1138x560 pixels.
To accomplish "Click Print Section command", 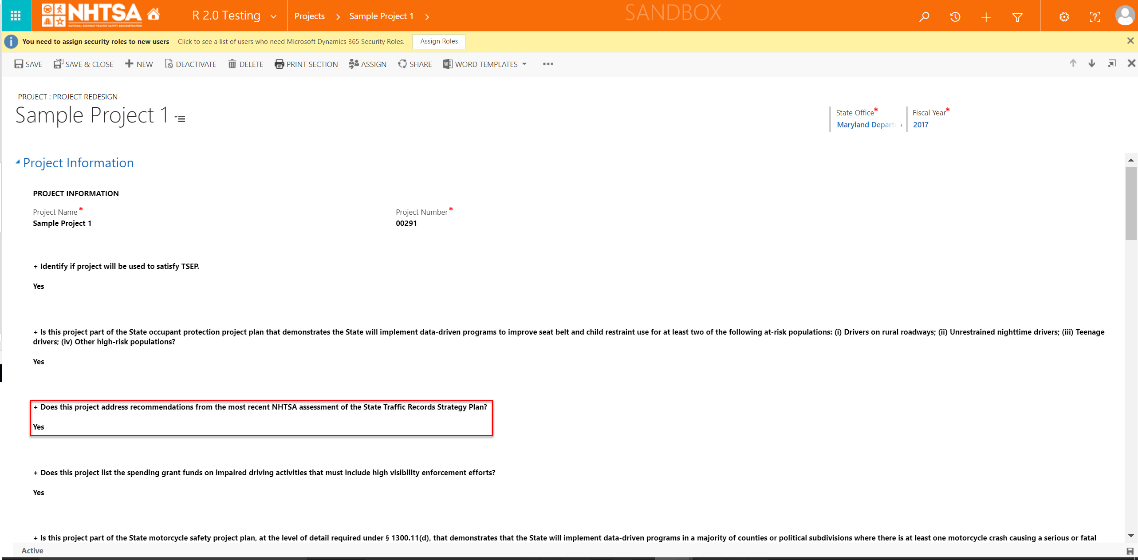I will (x=306, y=64).
